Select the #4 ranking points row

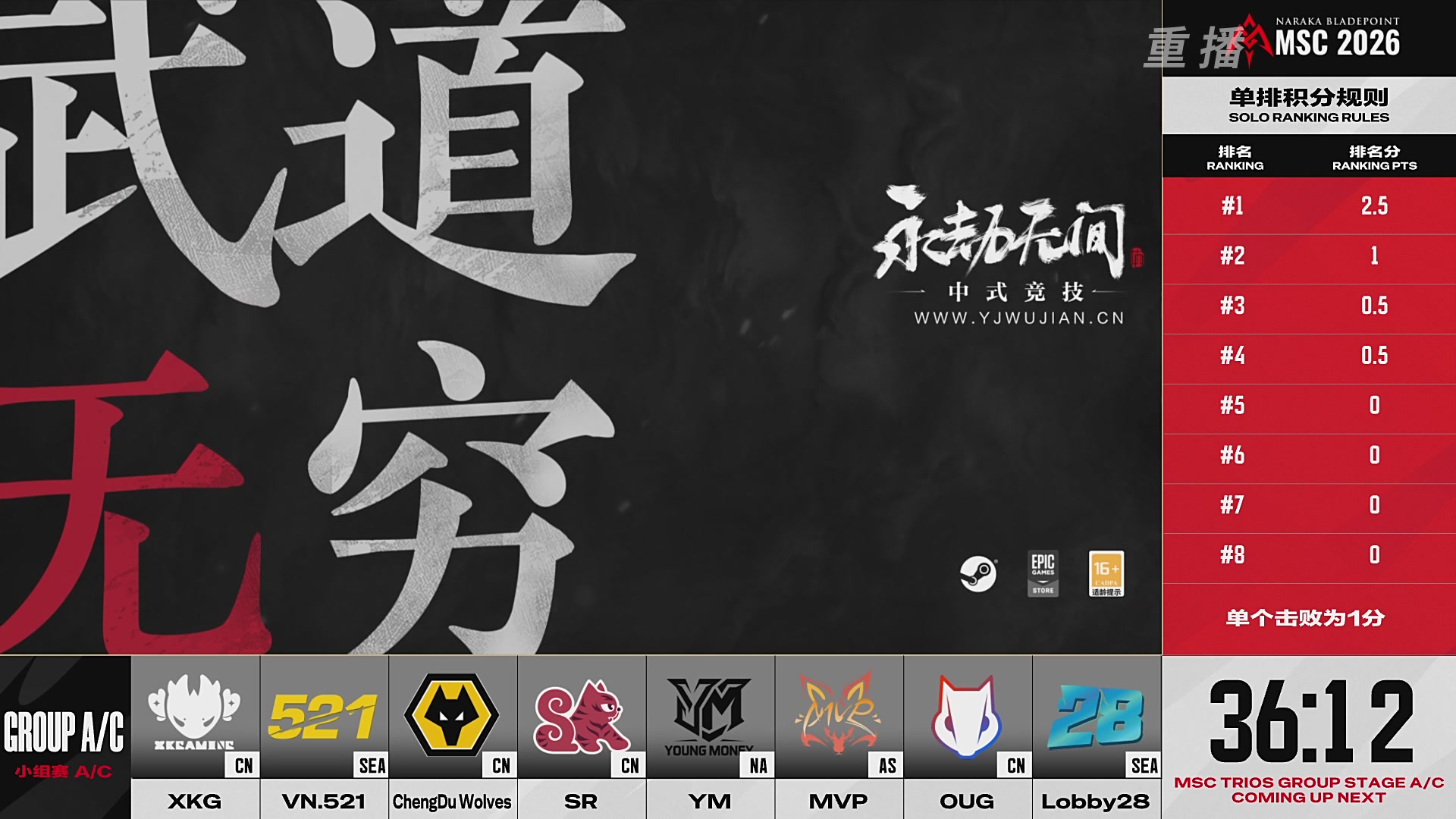coord(1309,356)
